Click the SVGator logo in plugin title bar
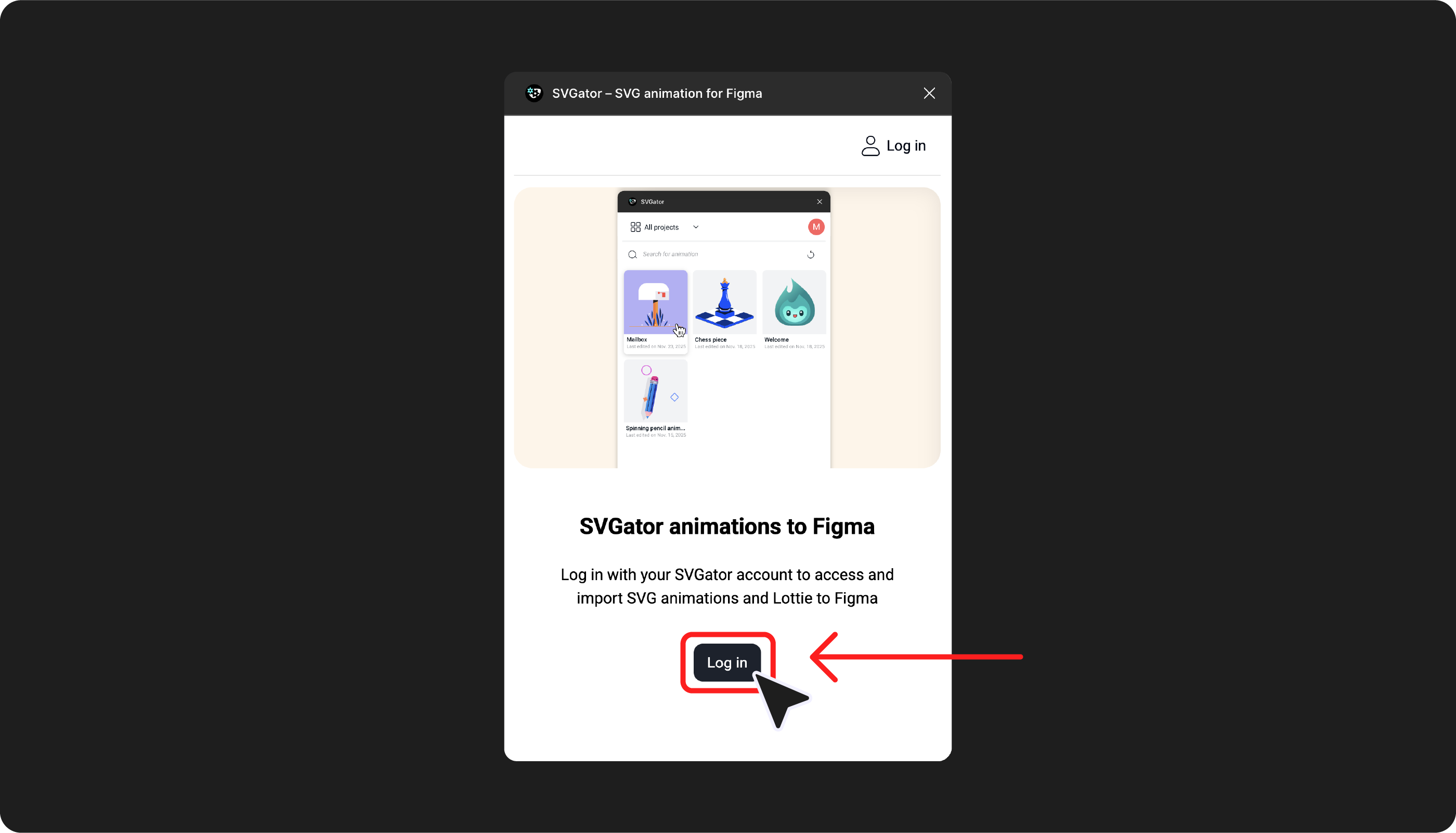The height and width of the screenshot is (833, 1456). coord(534,93)
